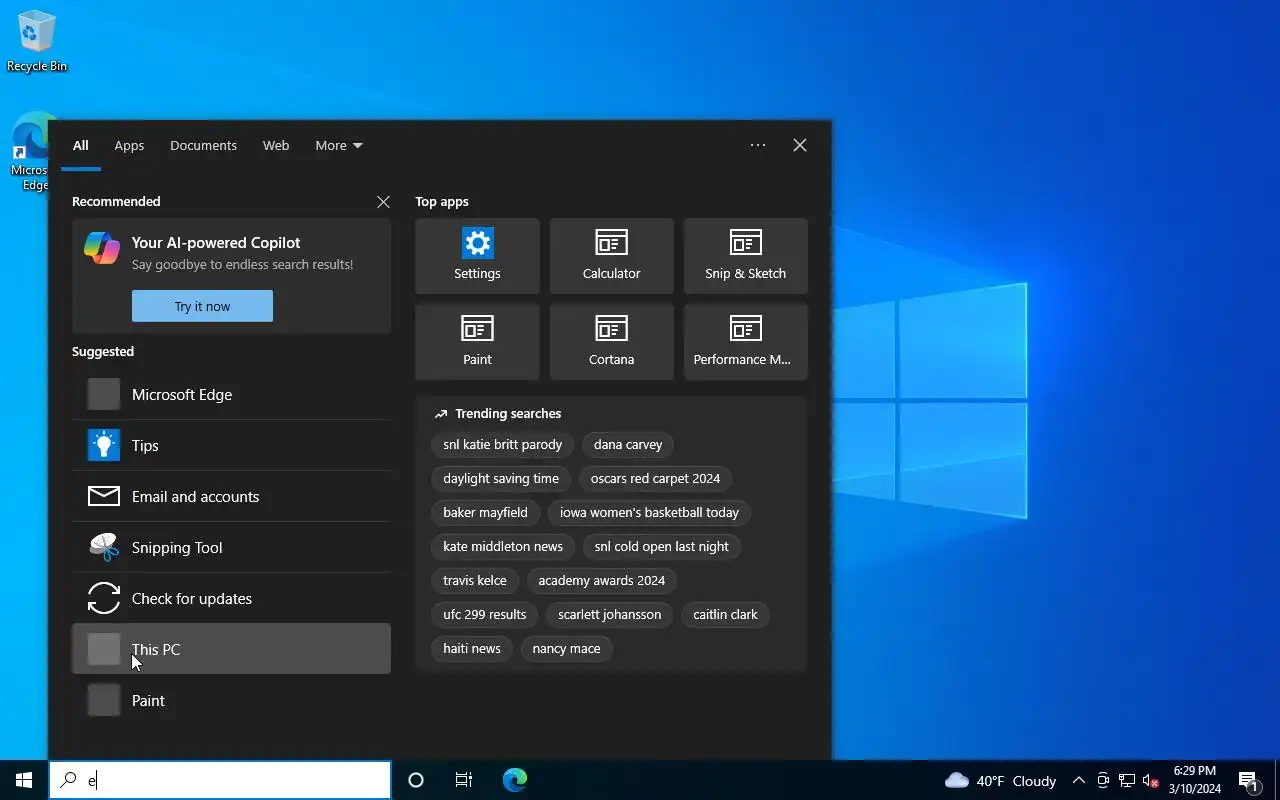
Task: Search 'iowa women's basketball today'
Action: pos(649,512)
